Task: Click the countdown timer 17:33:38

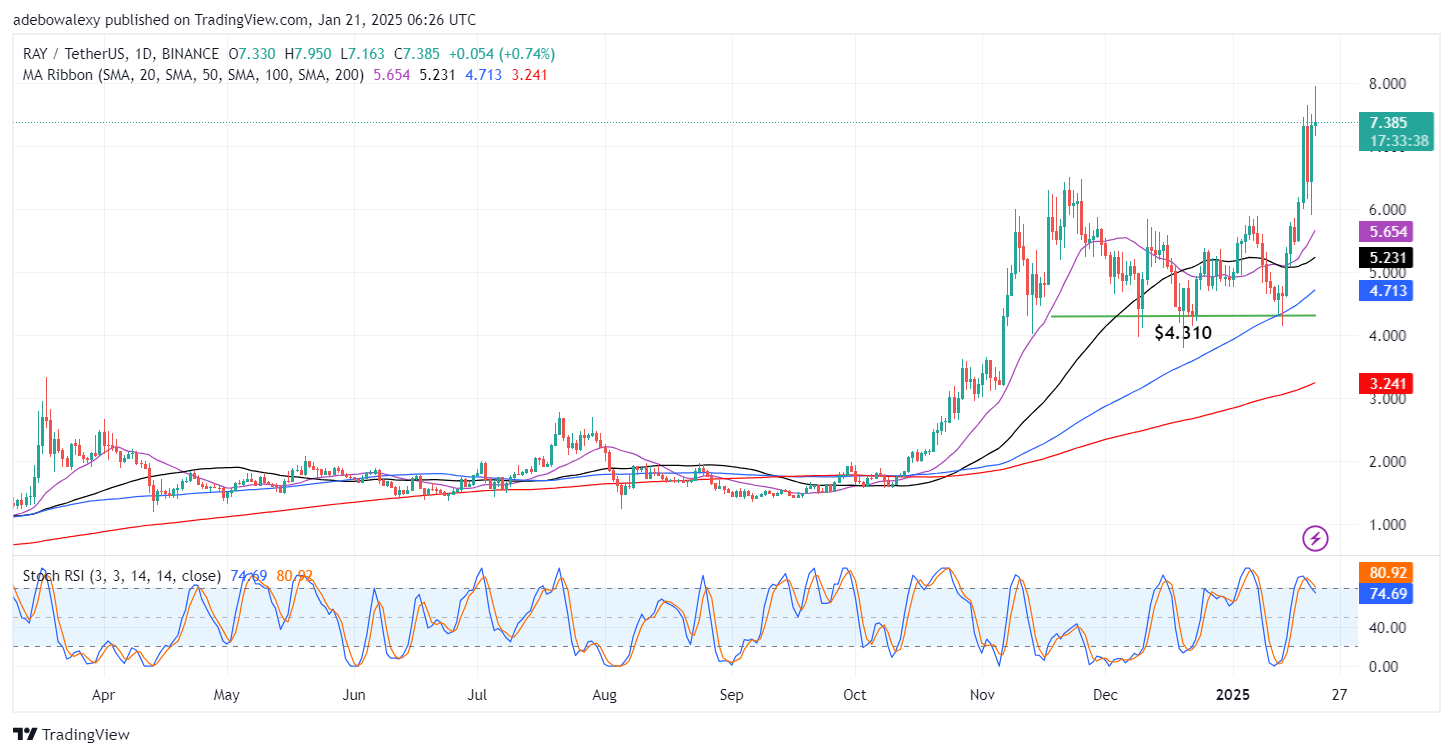Action: click(x=1398, y=141)
